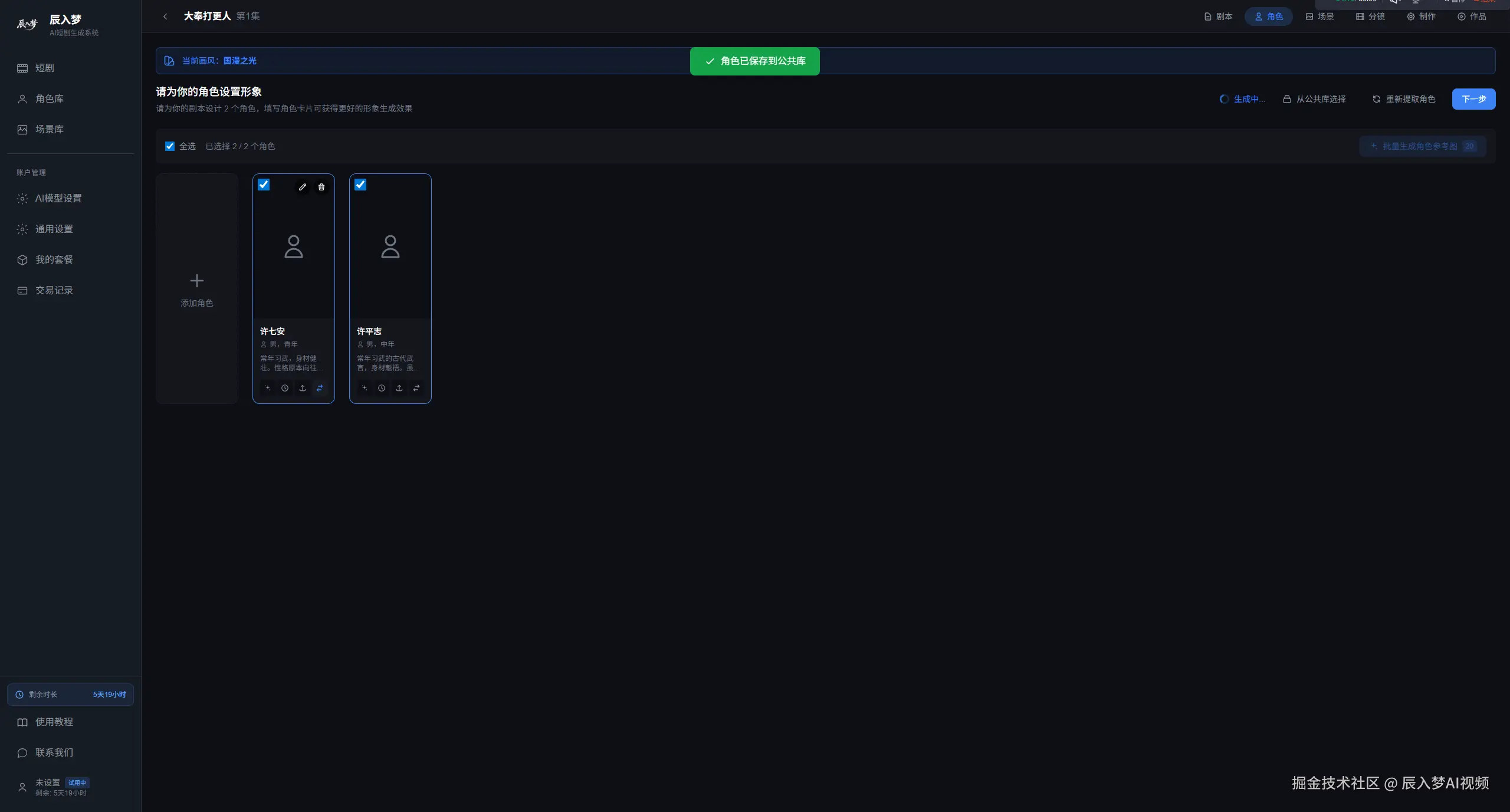The image size is (1510, 812).
Task: Click the history clock icon on 许平志 card
Action: [x=382, y=388]
